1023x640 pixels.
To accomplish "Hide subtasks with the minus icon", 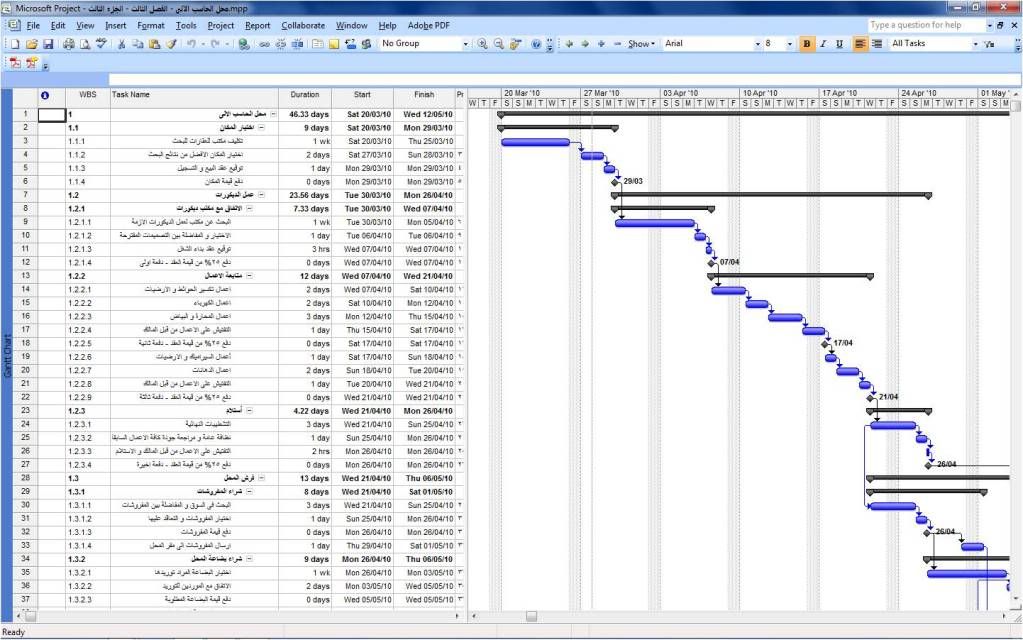I will pos(617,44).
